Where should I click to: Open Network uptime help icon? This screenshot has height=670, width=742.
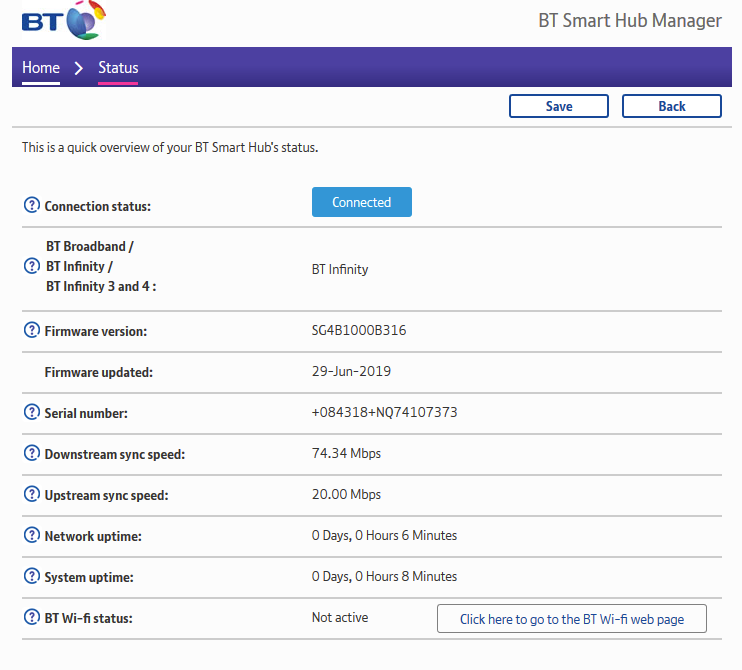tap(32, 536)
